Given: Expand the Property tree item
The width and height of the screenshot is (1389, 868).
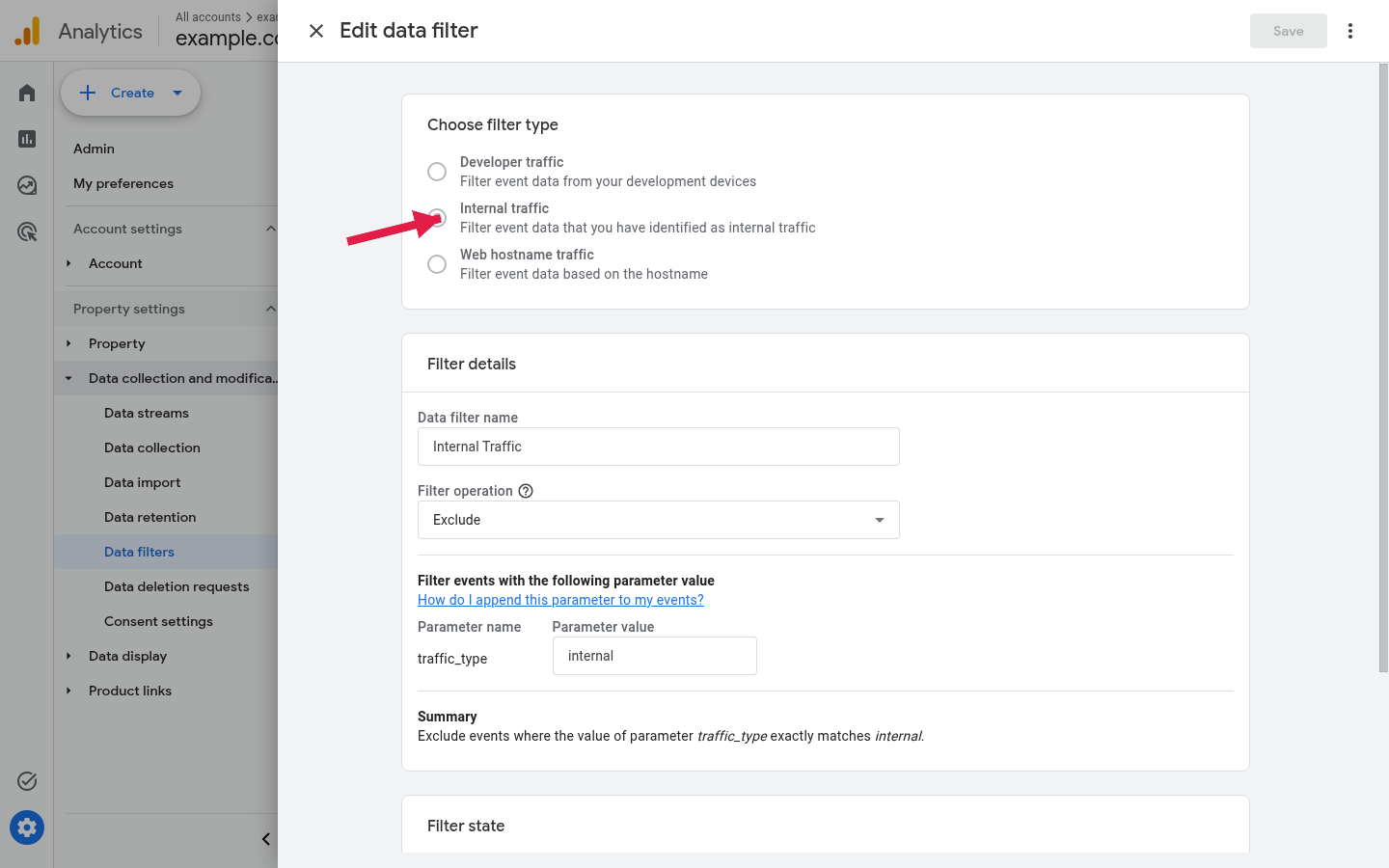Looking at the screenshot, I should coord(68,343).
